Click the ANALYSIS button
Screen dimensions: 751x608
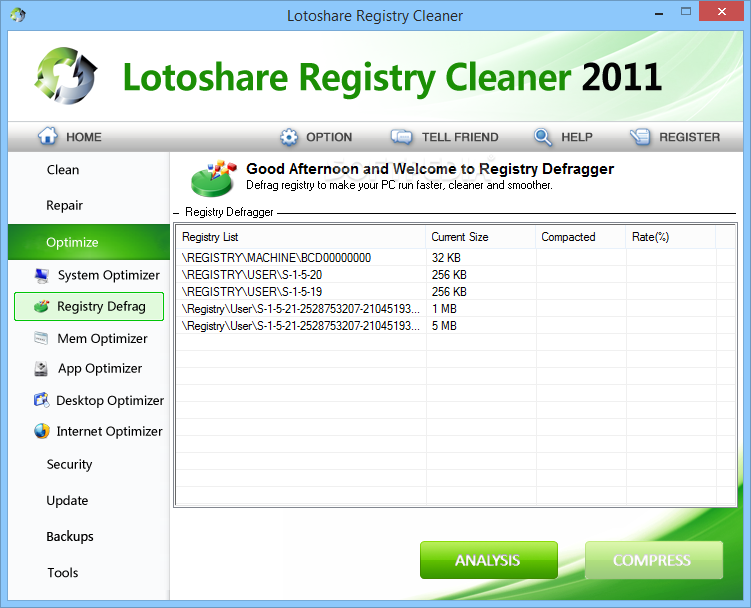coord(489,560)
